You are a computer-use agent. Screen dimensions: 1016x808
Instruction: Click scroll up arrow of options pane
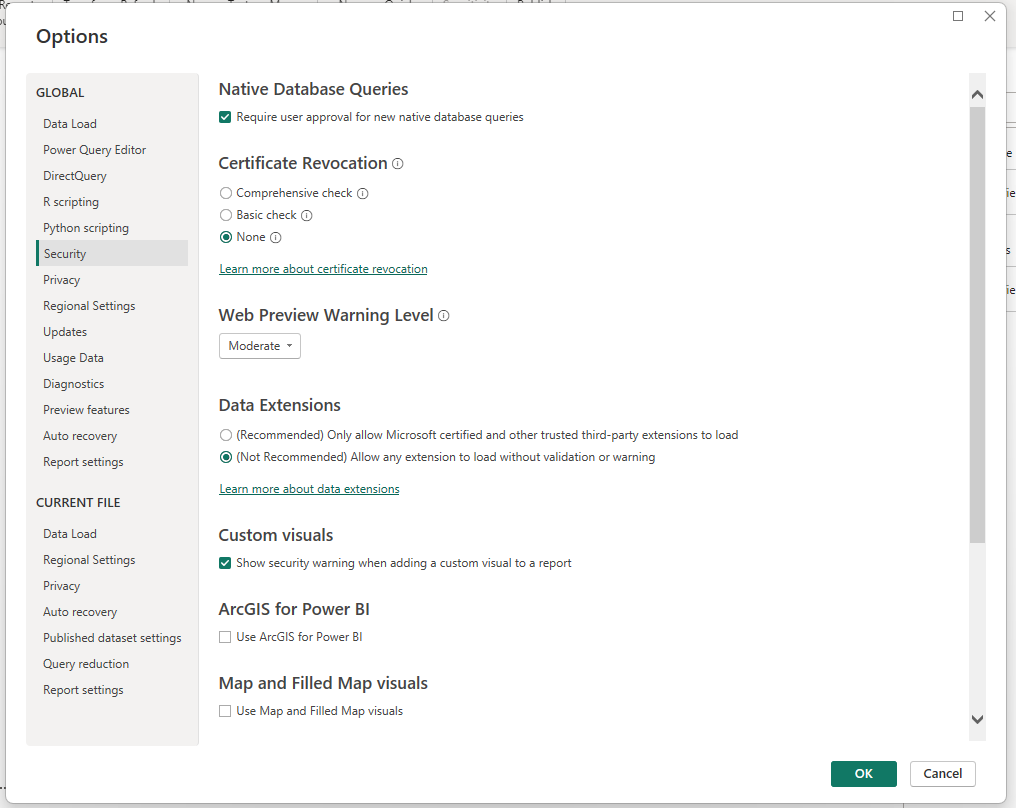point(977,95)
